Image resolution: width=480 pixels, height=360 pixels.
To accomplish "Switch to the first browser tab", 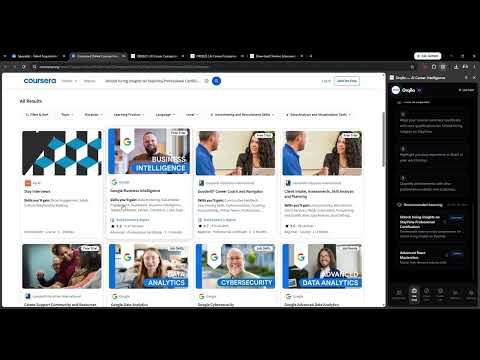I will coord(37,56).
